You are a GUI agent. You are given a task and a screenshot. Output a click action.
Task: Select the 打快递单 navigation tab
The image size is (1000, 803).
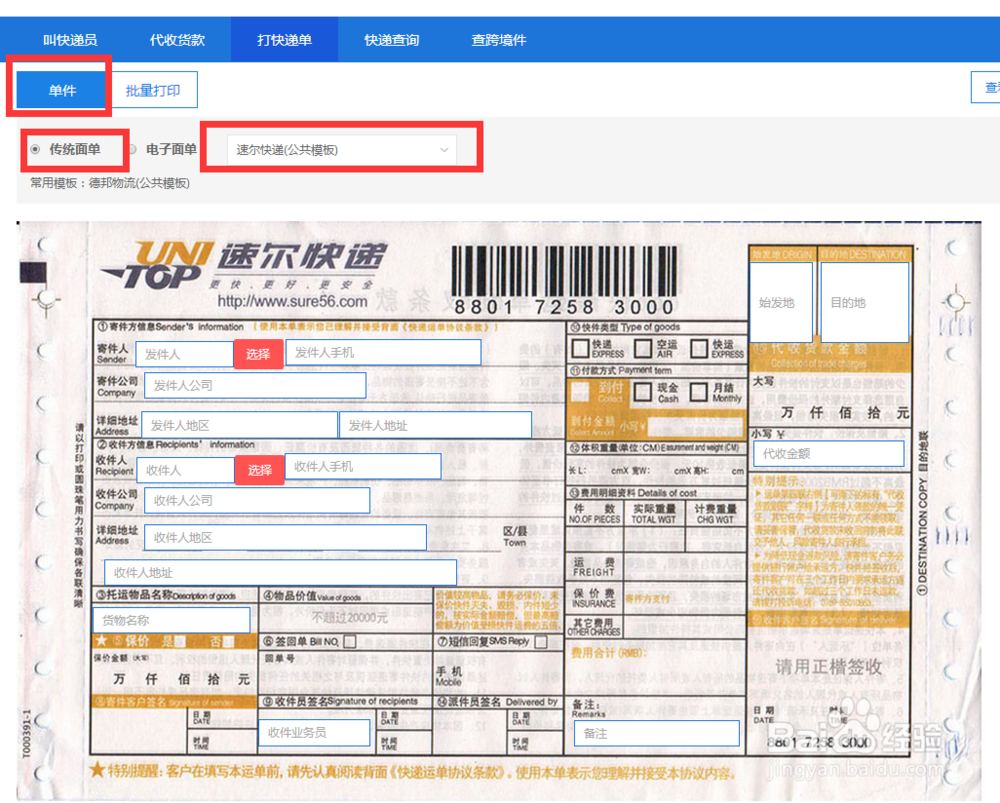[285, 38]
